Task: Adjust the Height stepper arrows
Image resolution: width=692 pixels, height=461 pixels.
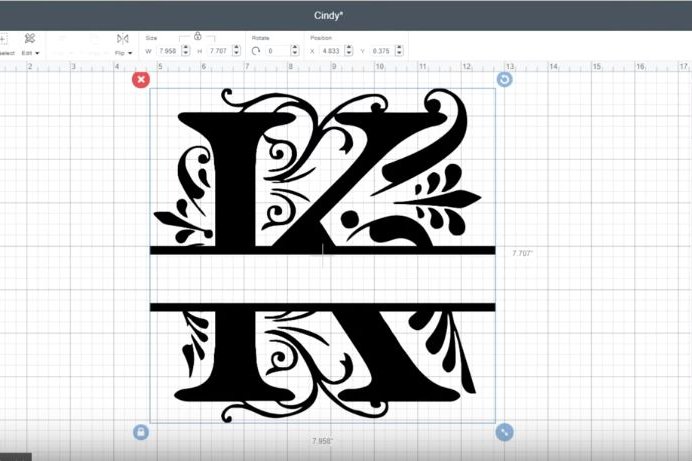Action: [x=237, y=51]
